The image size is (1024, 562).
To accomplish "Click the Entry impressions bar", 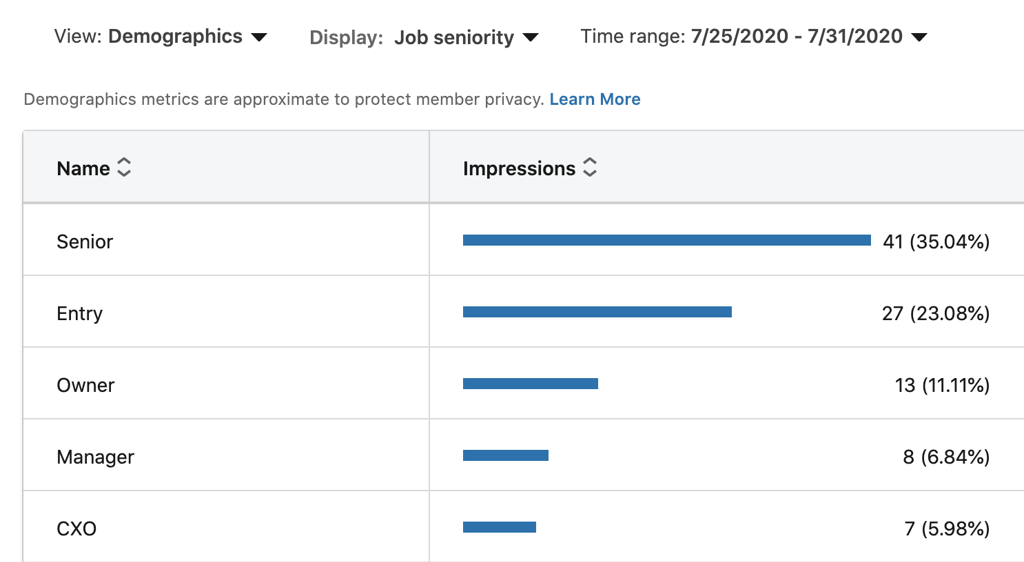I will [598, 312].
